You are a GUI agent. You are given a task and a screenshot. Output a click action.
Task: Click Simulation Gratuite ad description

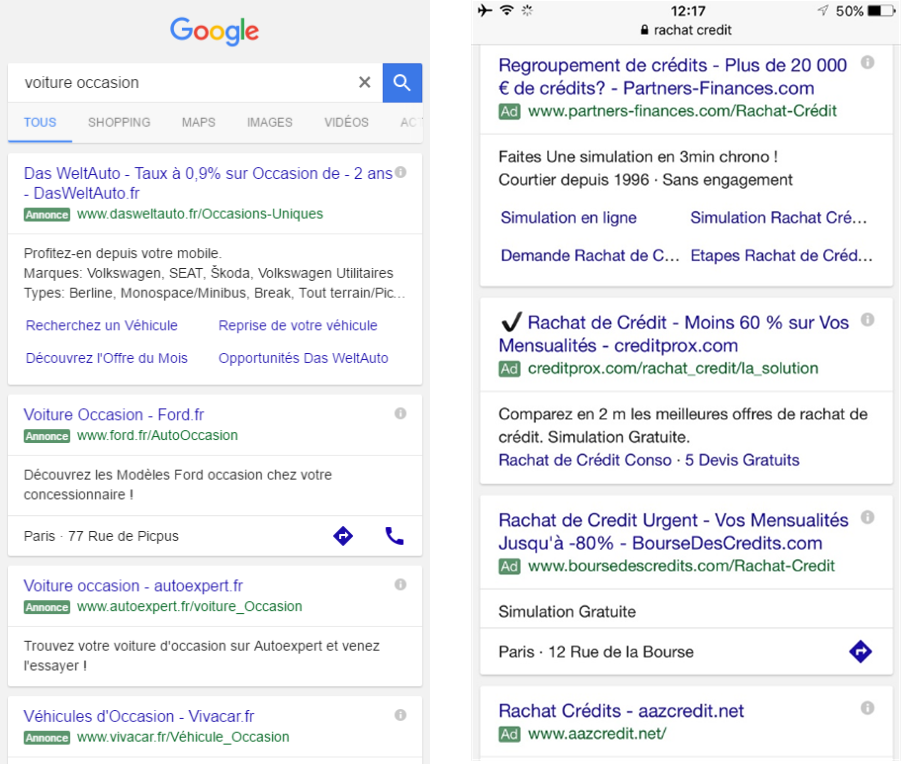(567, 612)
